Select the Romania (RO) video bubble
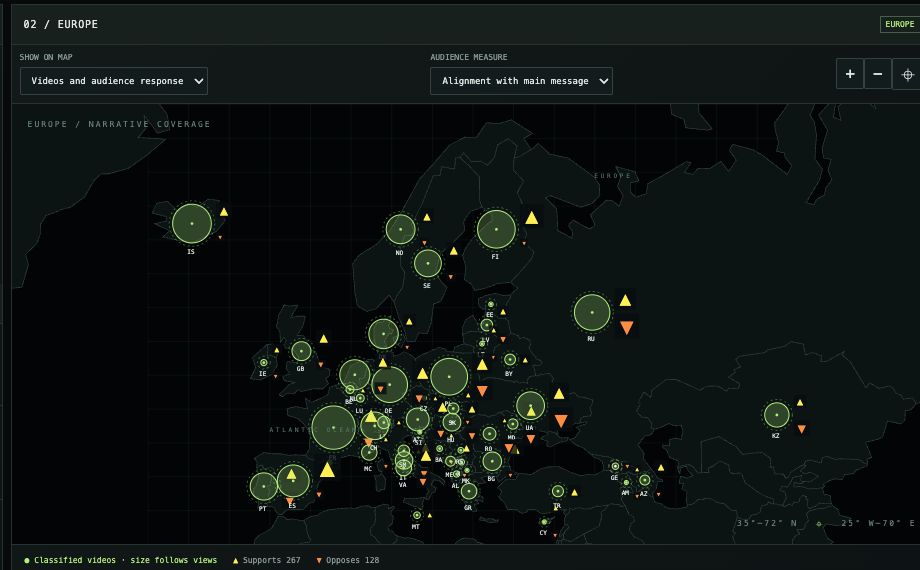Viewport: 920px width, 570px height. click(x=489, y=434)
